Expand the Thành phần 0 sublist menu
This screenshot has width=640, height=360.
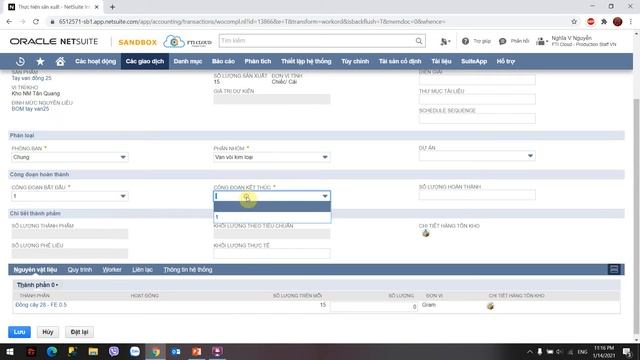38,285
